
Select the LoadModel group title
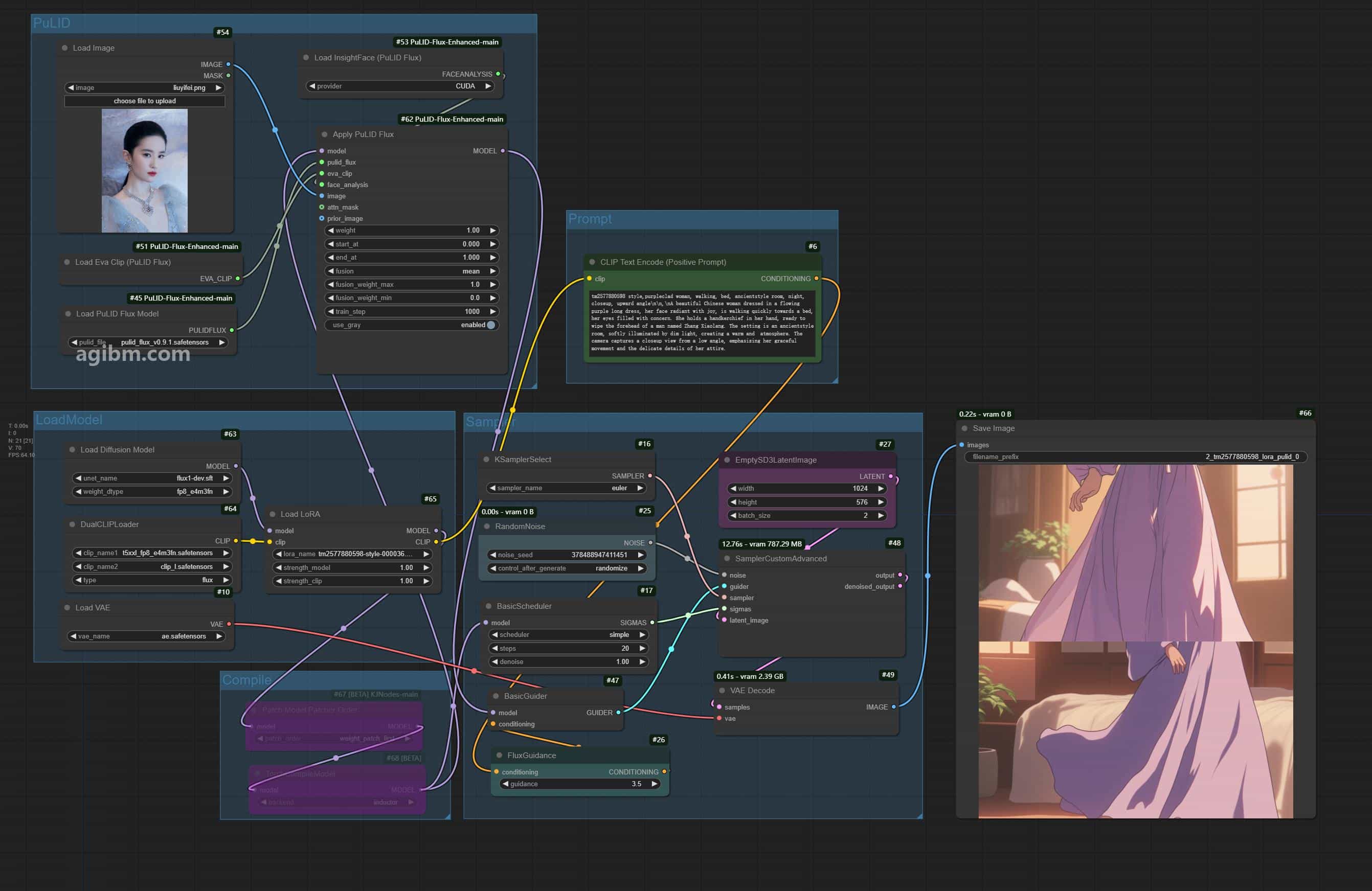[x=69, y=420]
